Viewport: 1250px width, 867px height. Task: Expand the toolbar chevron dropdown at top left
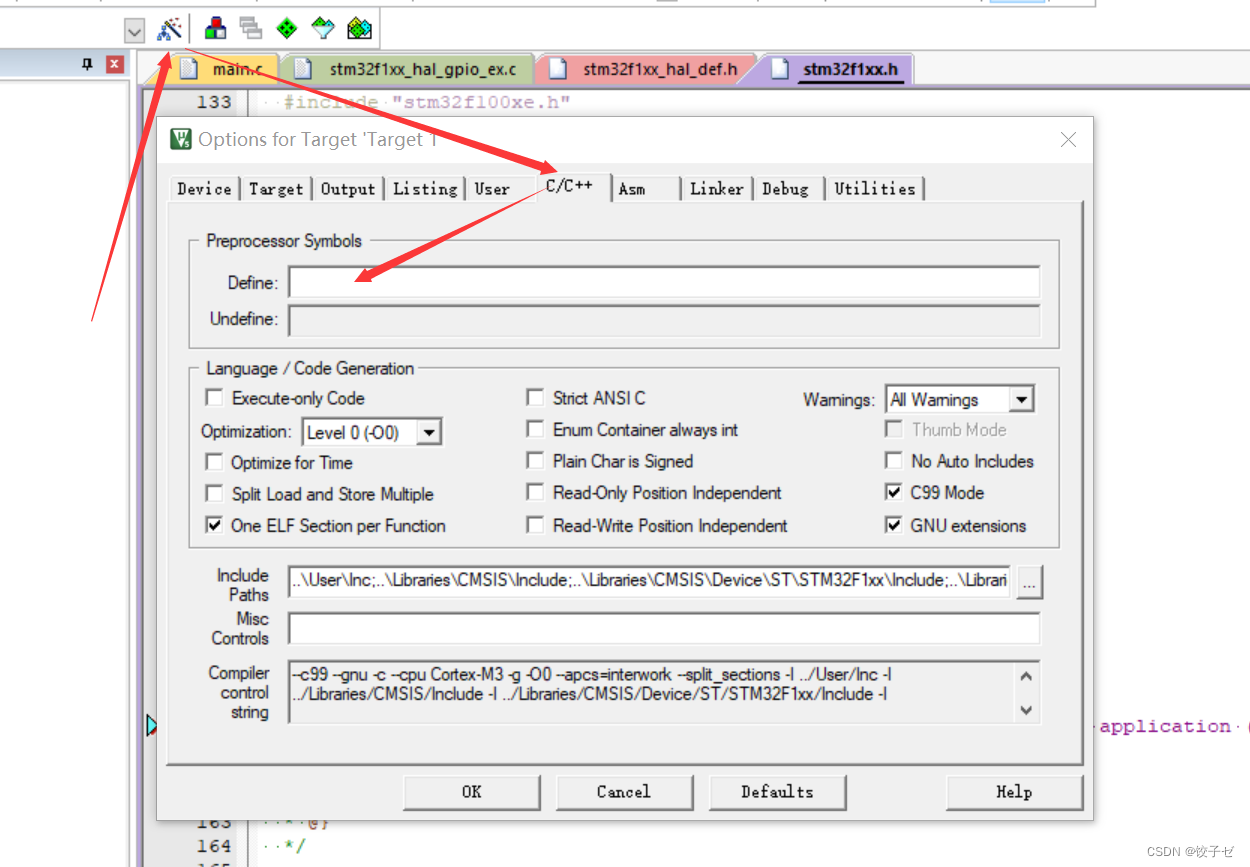tap(133, 29)
